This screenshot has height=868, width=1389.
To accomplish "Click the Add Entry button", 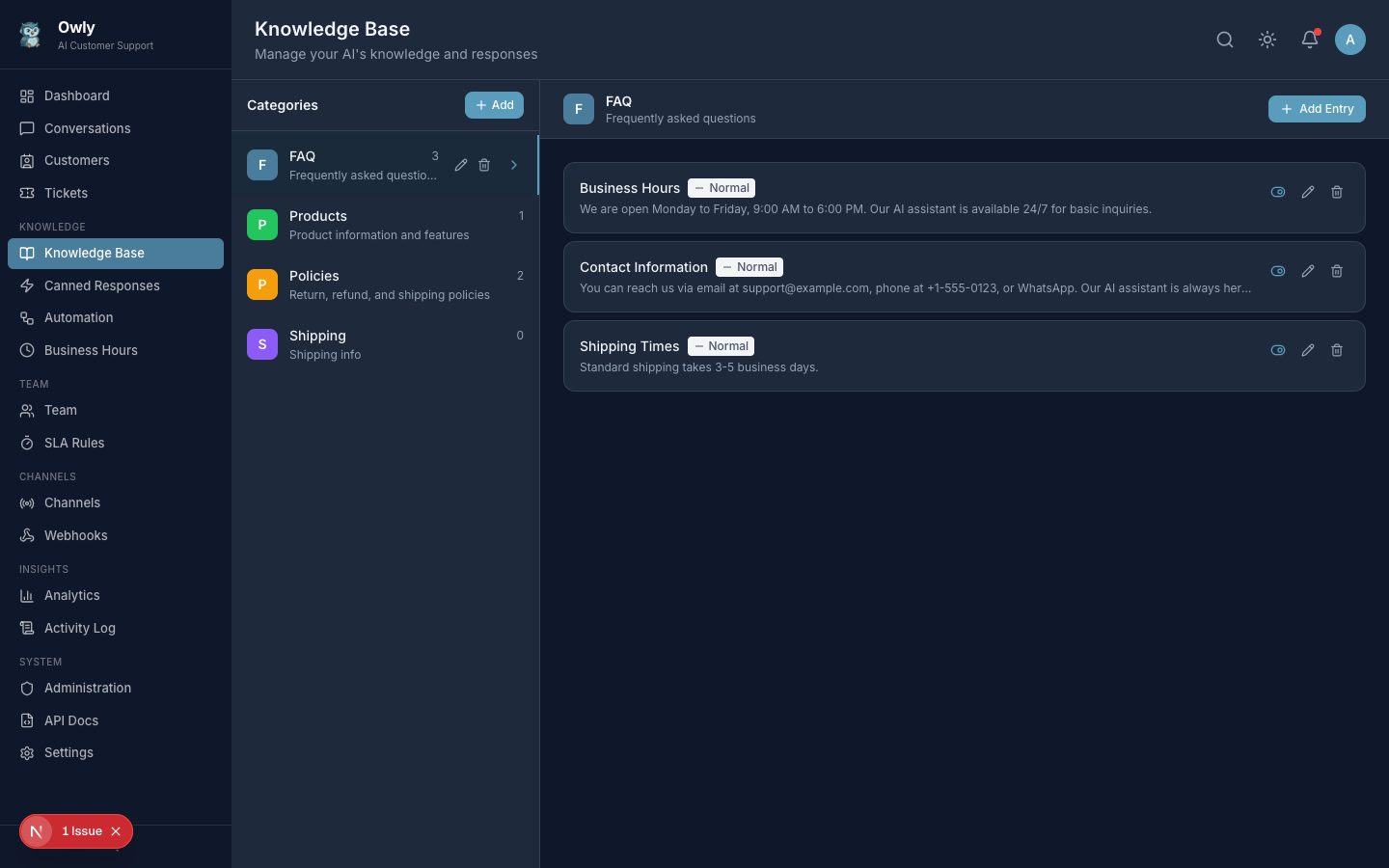I will [1317, 109].
